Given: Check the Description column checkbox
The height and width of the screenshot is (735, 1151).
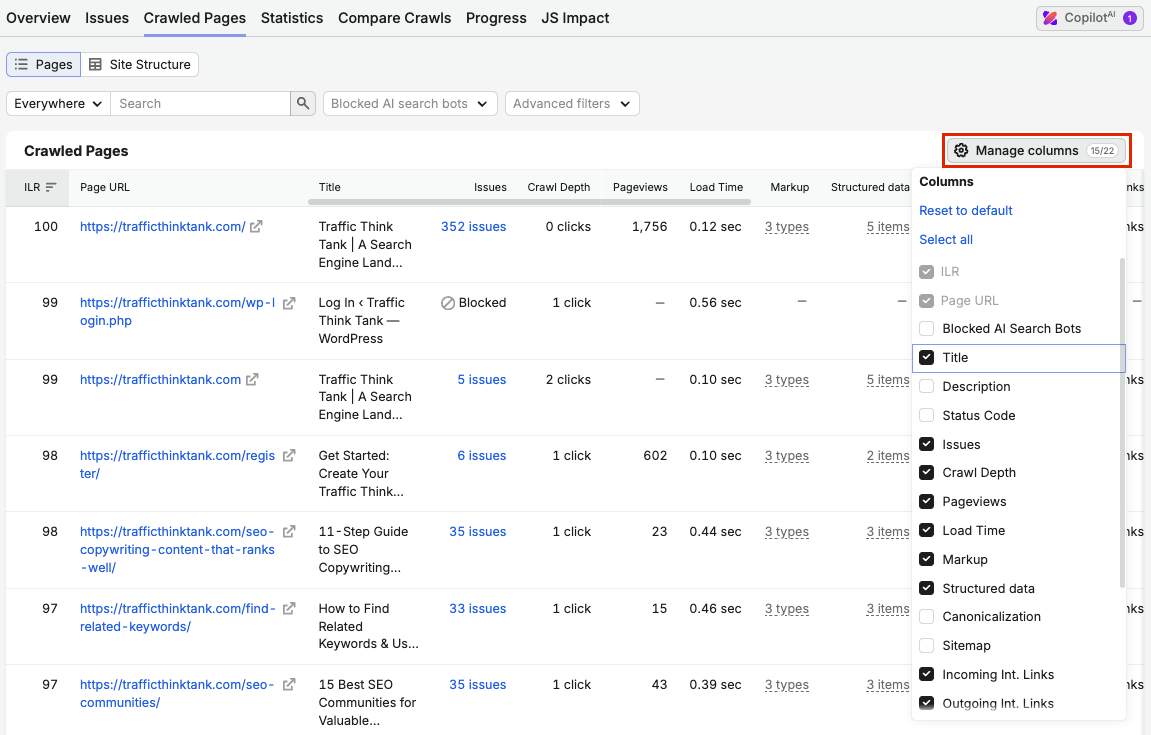Looking at the screenshot, I should pyautogui.click(x=926, y=386).
